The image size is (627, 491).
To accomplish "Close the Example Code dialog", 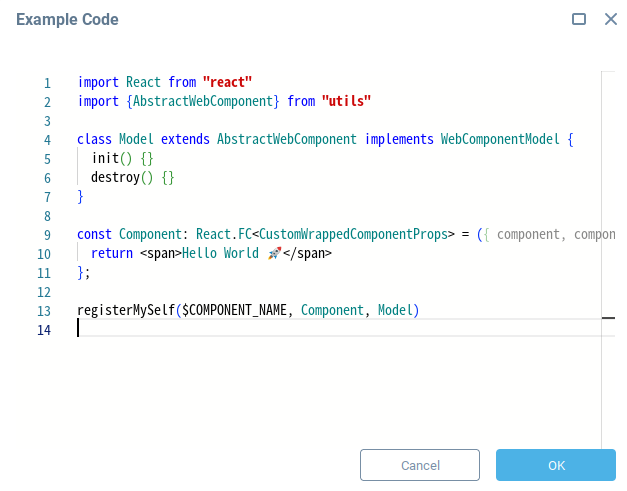I will (610, 19).
